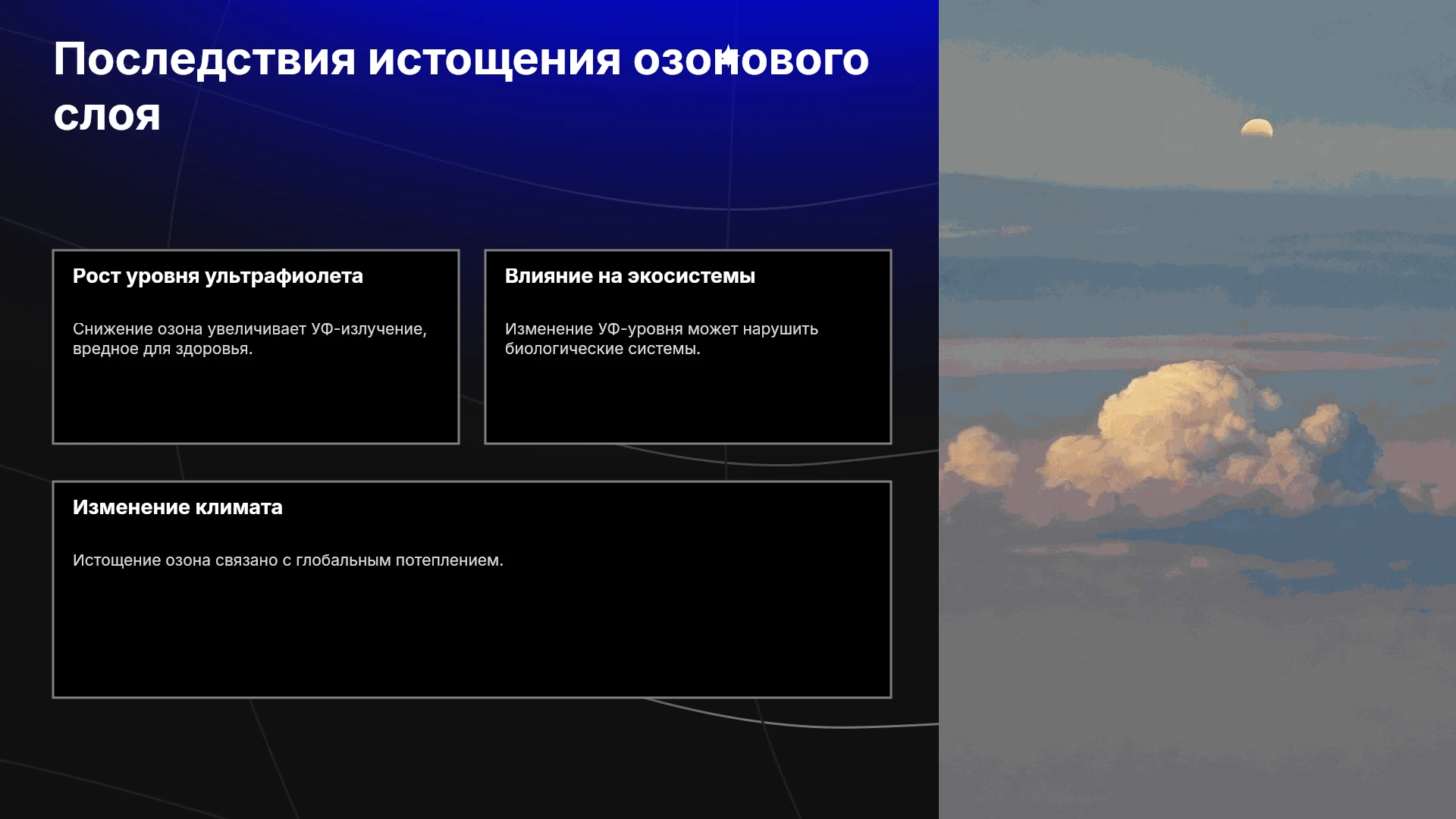Click the word 'истощения' in the title
1456x819 pixels.
pyautogui.click(x=494, y=60)
